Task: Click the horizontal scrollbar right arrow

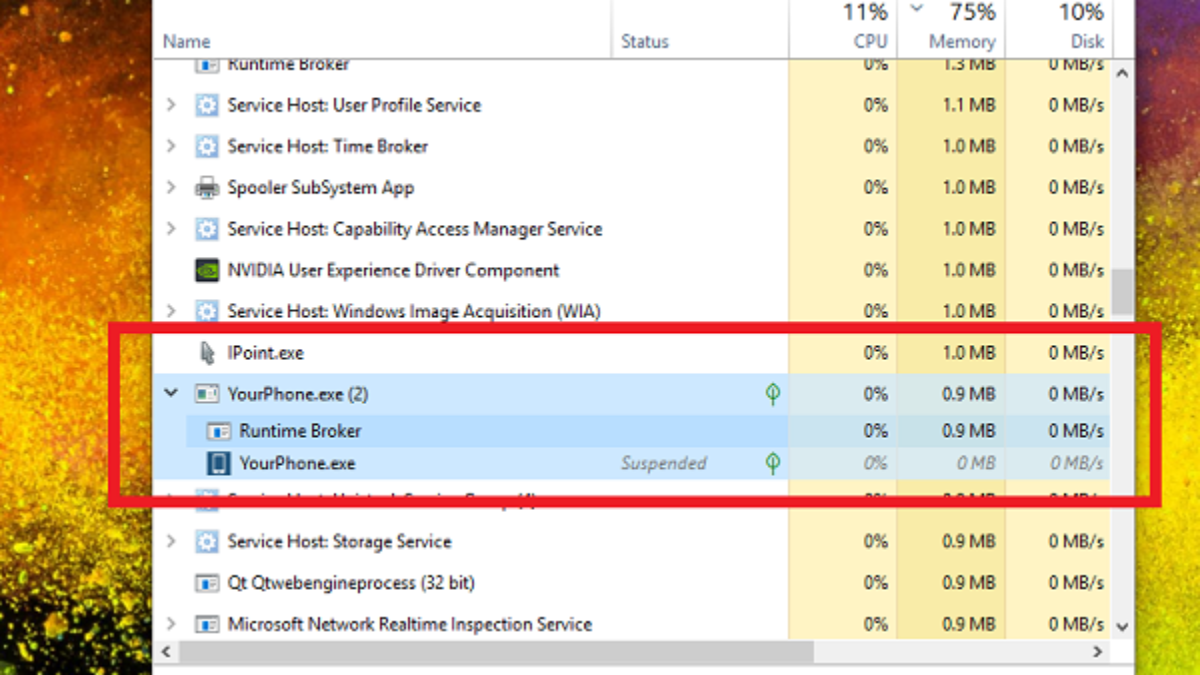Action: [x=1100, y=651]
